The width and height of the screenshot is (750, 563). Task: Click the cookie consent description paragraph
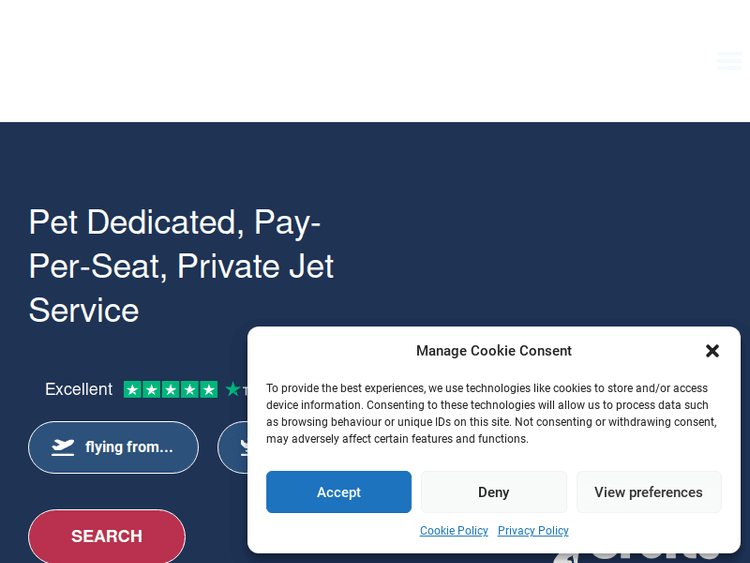click(x=493, y=413)
